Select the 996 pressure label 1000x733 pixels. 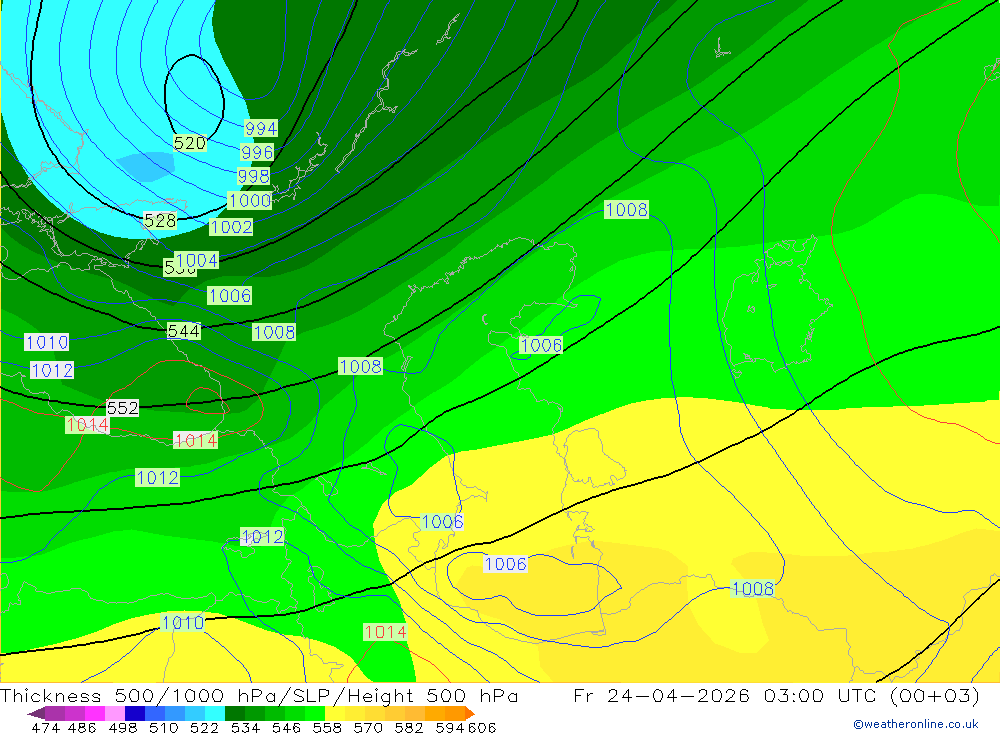(257, 152)
